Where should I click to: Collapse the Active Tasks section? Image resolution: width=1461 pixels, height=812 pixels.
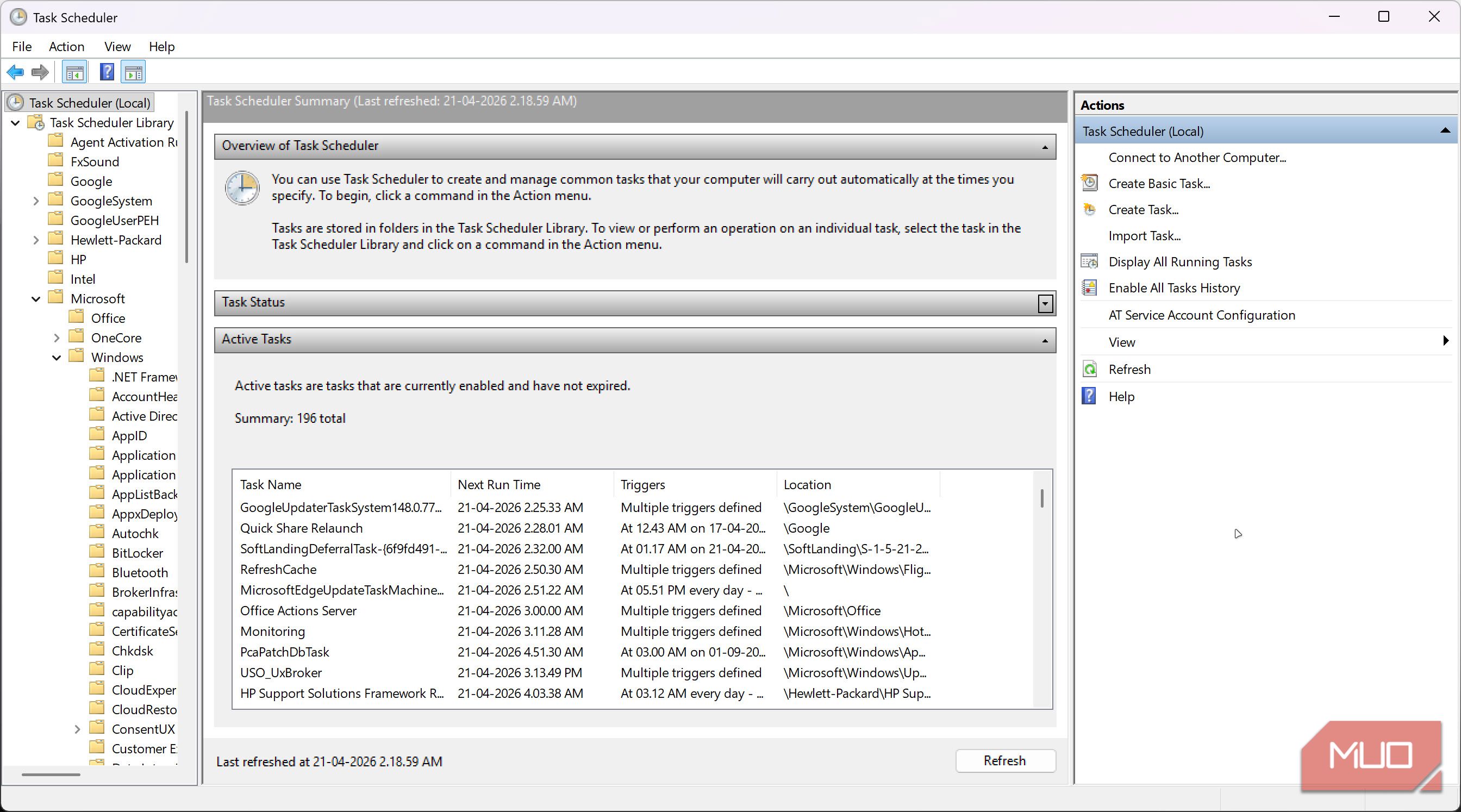(x=1045, y=341)
